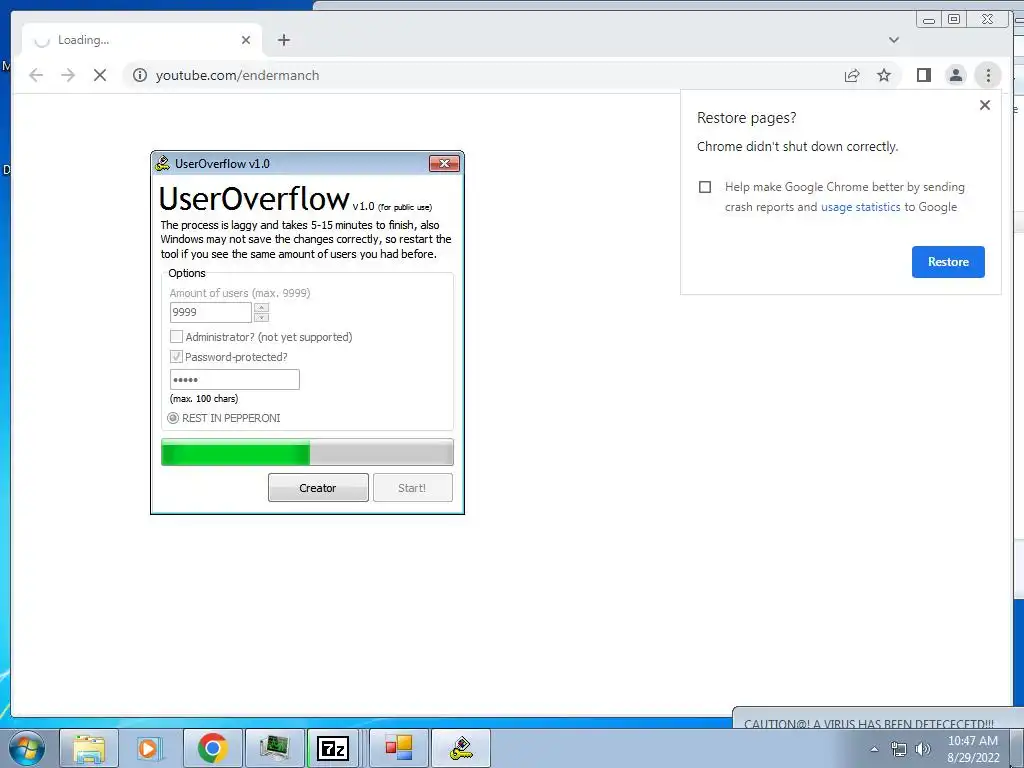Open a new tab with the plus button
Image resolution: width=1024 pixels, height=768 pixels.
[x=283, y=40]
